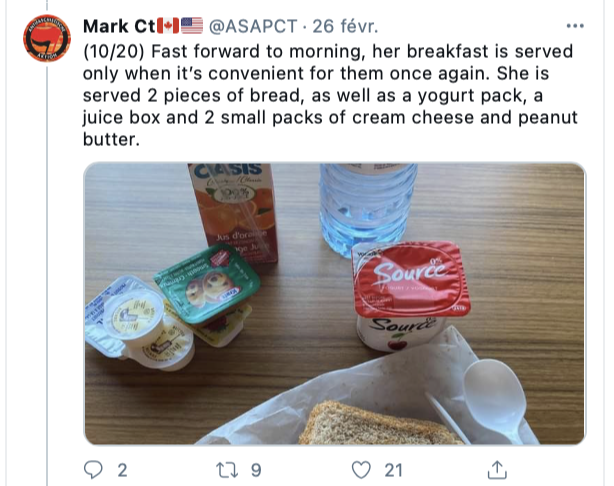The height and width of the screenshot is (486, 614).
Task: Like the tweet with the heart icon
Action: coord(361,470)
